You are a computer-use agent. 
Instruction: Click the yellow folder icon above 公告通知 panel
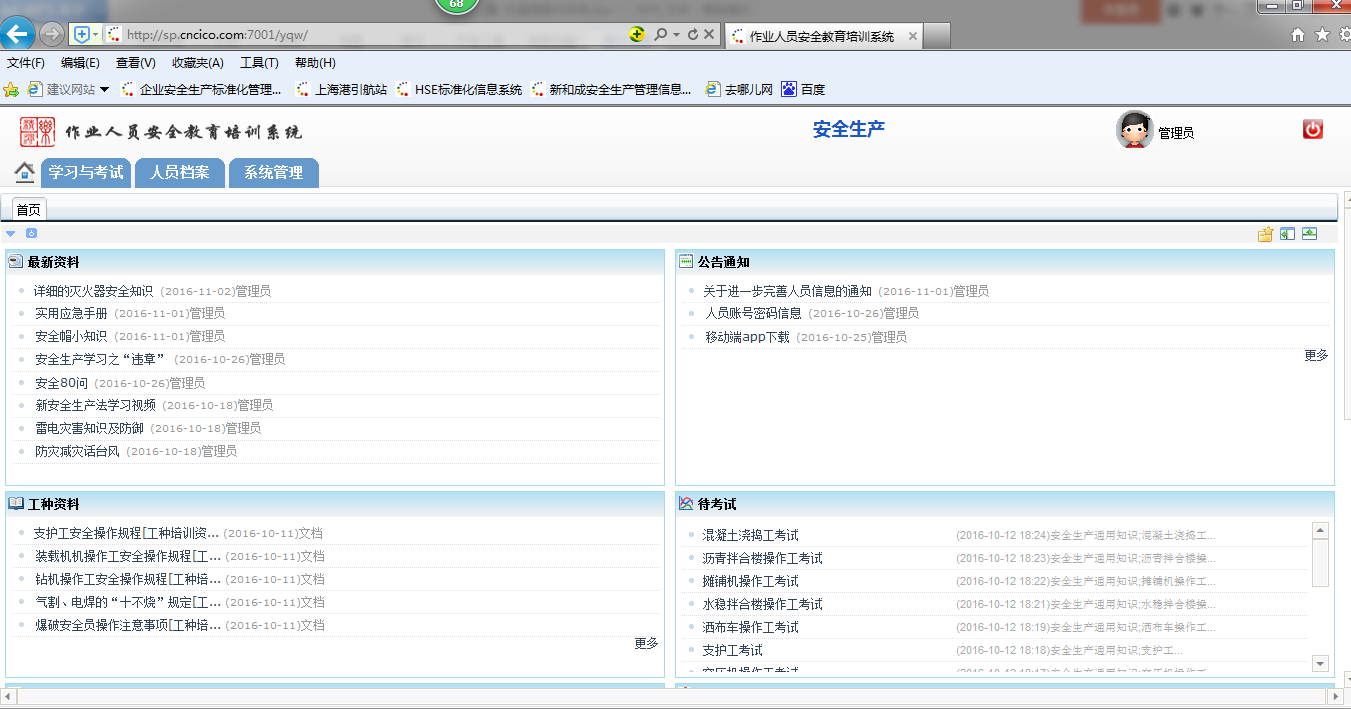1265,234
